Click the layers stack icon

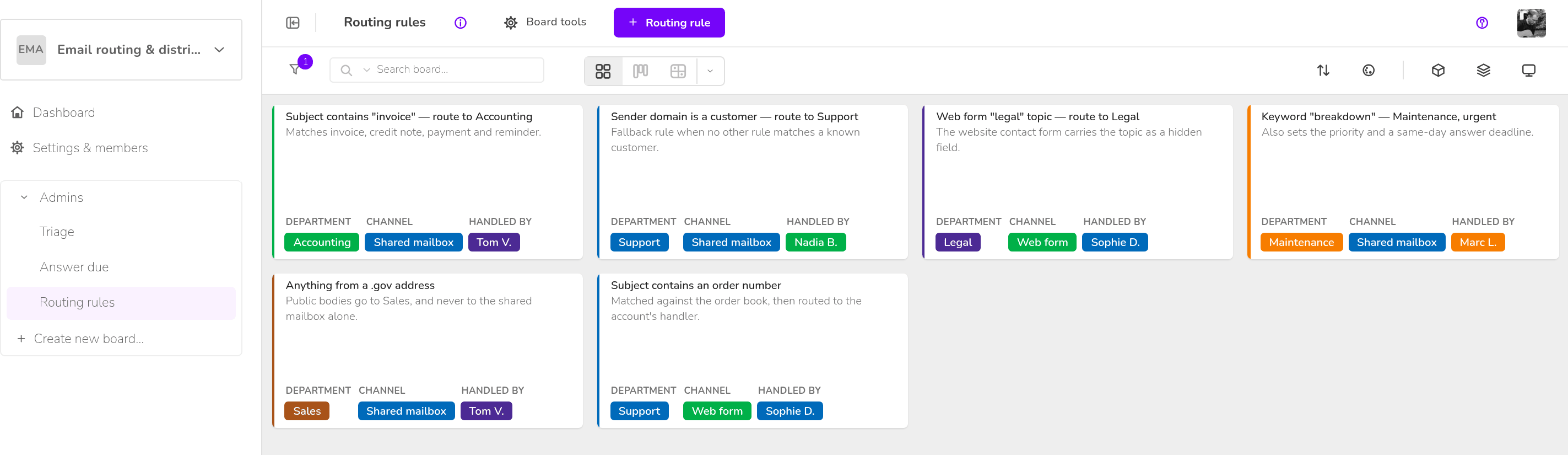(x=1483, y=71)
